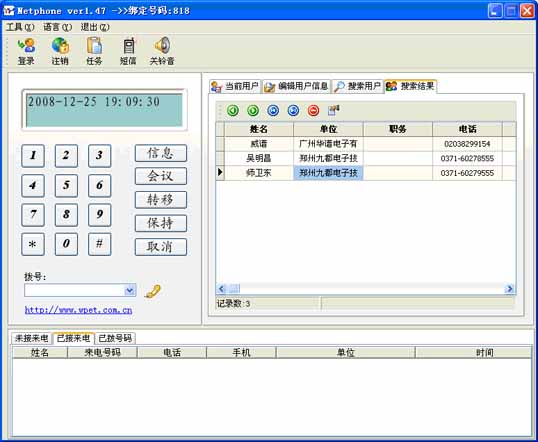Go to first record green arrow icon
This screenshot has height=442, width=538.
(x=233, y=110)
